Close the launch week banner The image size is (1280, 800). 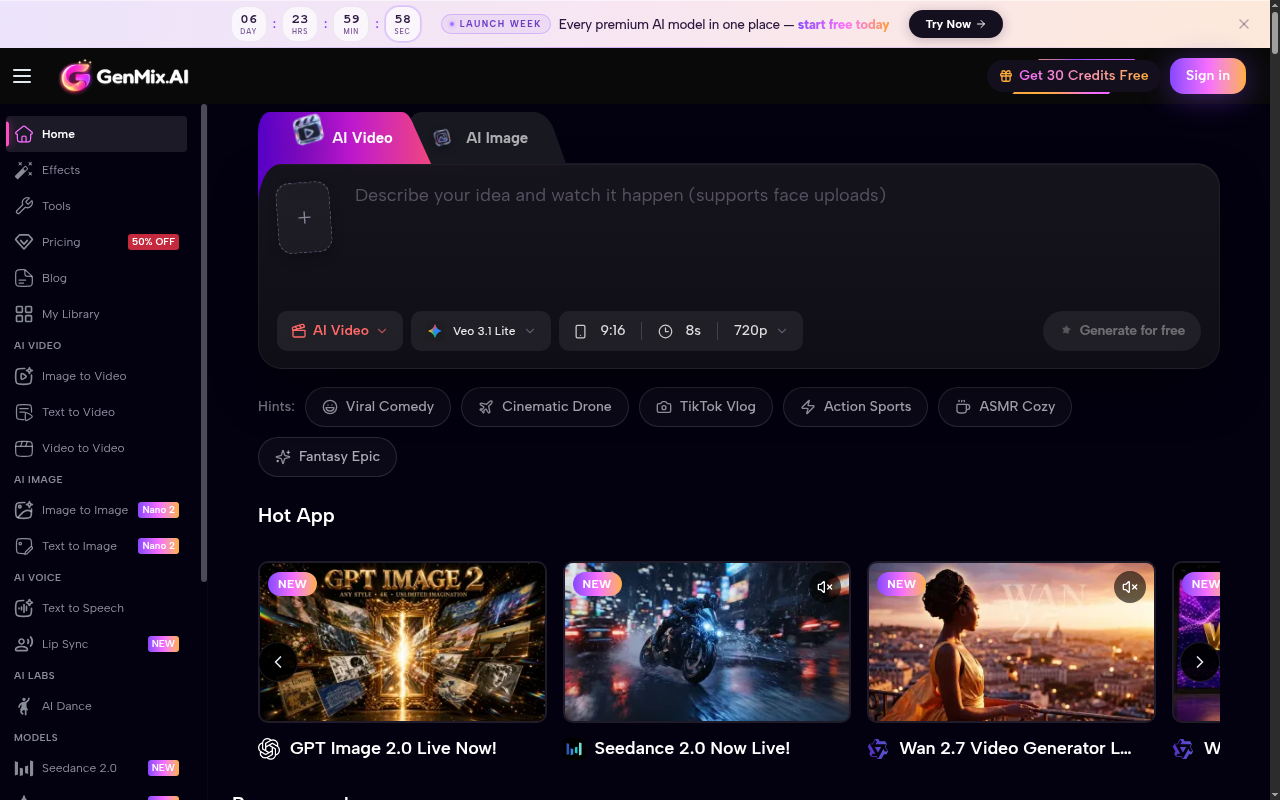tap(1244, 24)
